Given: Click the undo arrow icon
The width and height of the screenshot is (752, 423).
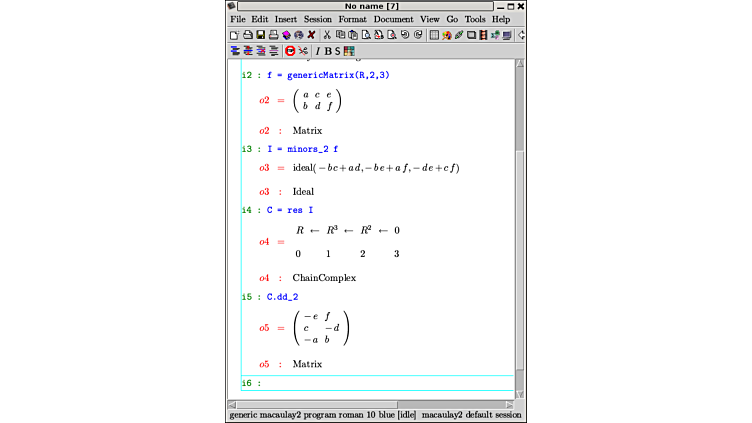Looking at the screenshot, I should tap(405, 35).
